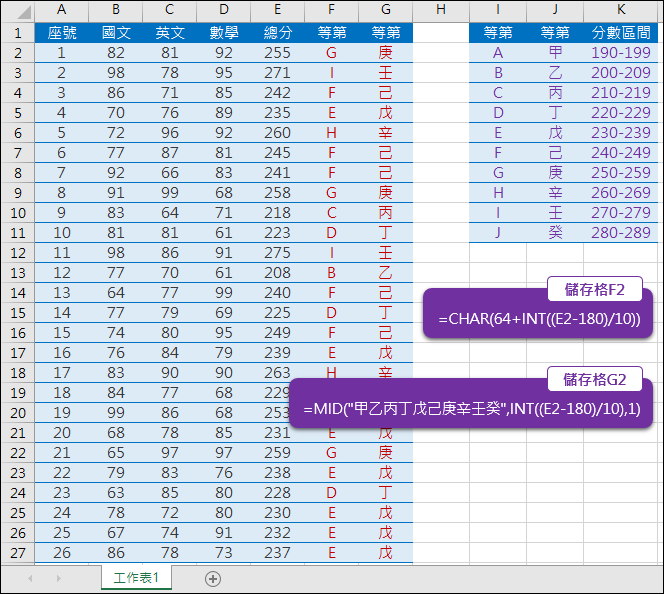Click the next sheet navigation arrow
Viewport: 664px width, 594px height.
pyautogui.click(x=59, y=578)
